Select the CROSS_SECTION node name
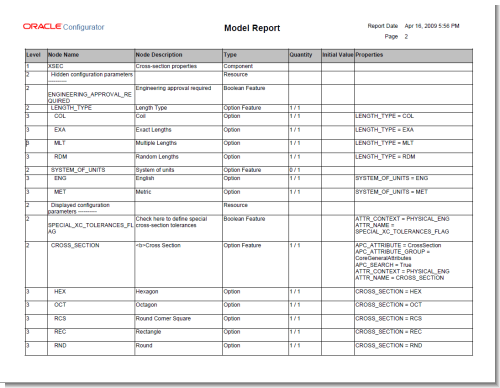 [x=75, y=245]
